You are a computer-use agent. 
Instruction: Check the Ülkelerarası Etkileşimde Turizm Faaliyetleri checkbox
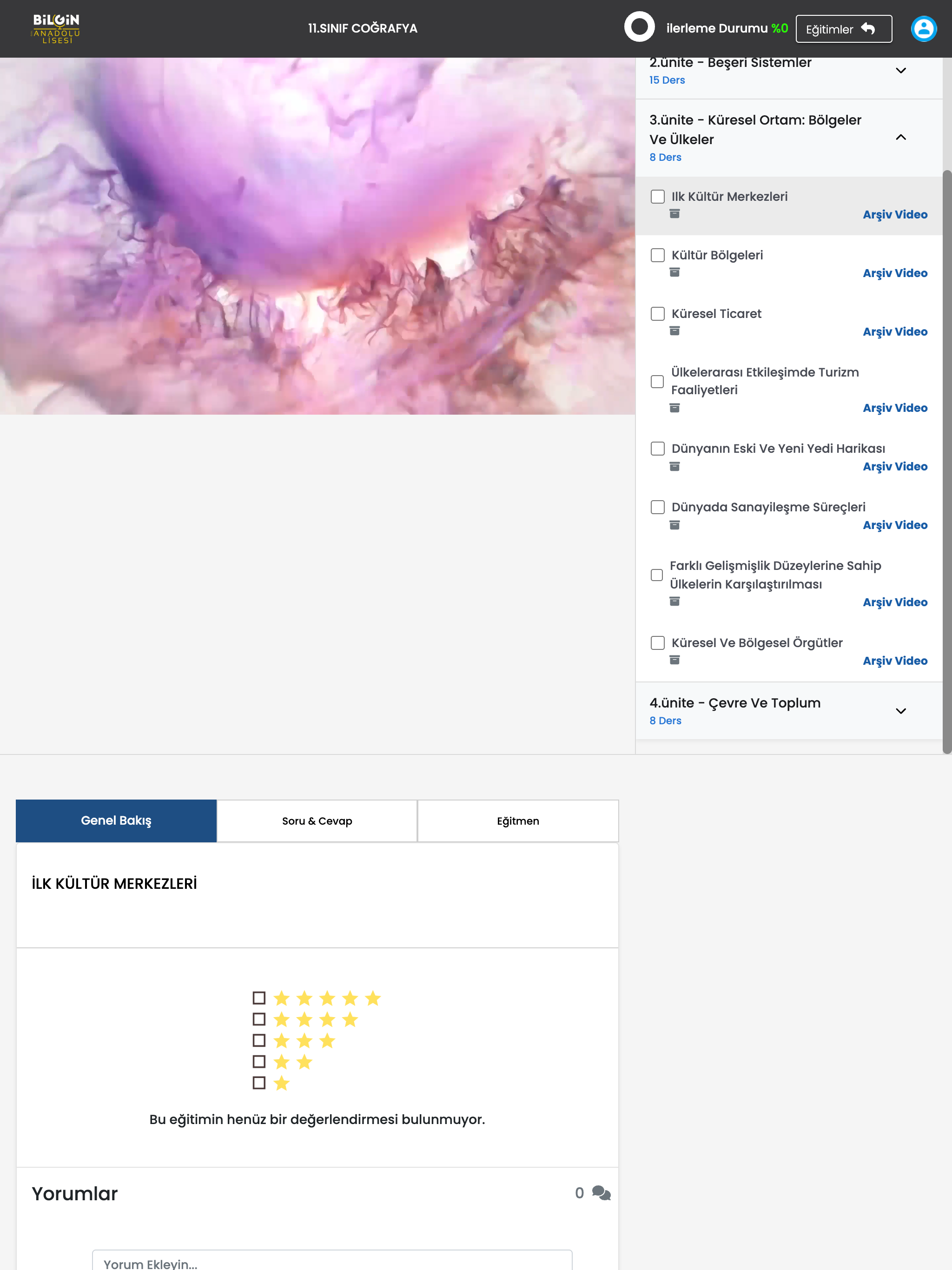pos(657,381)
